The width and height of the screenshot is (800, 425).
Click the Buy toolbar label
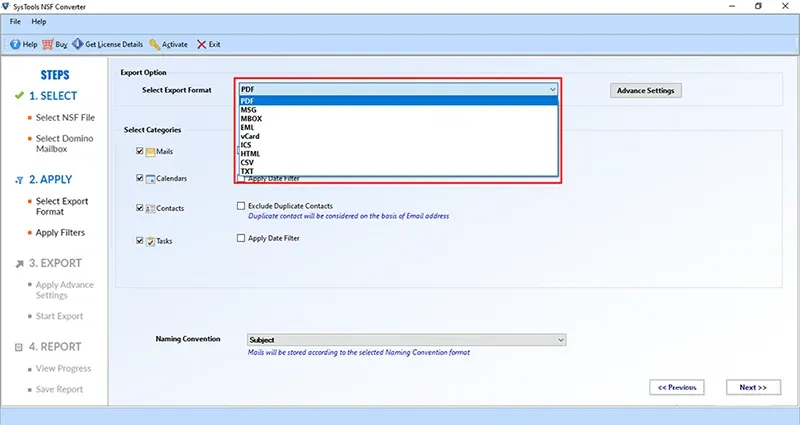(x=61, y=44)
